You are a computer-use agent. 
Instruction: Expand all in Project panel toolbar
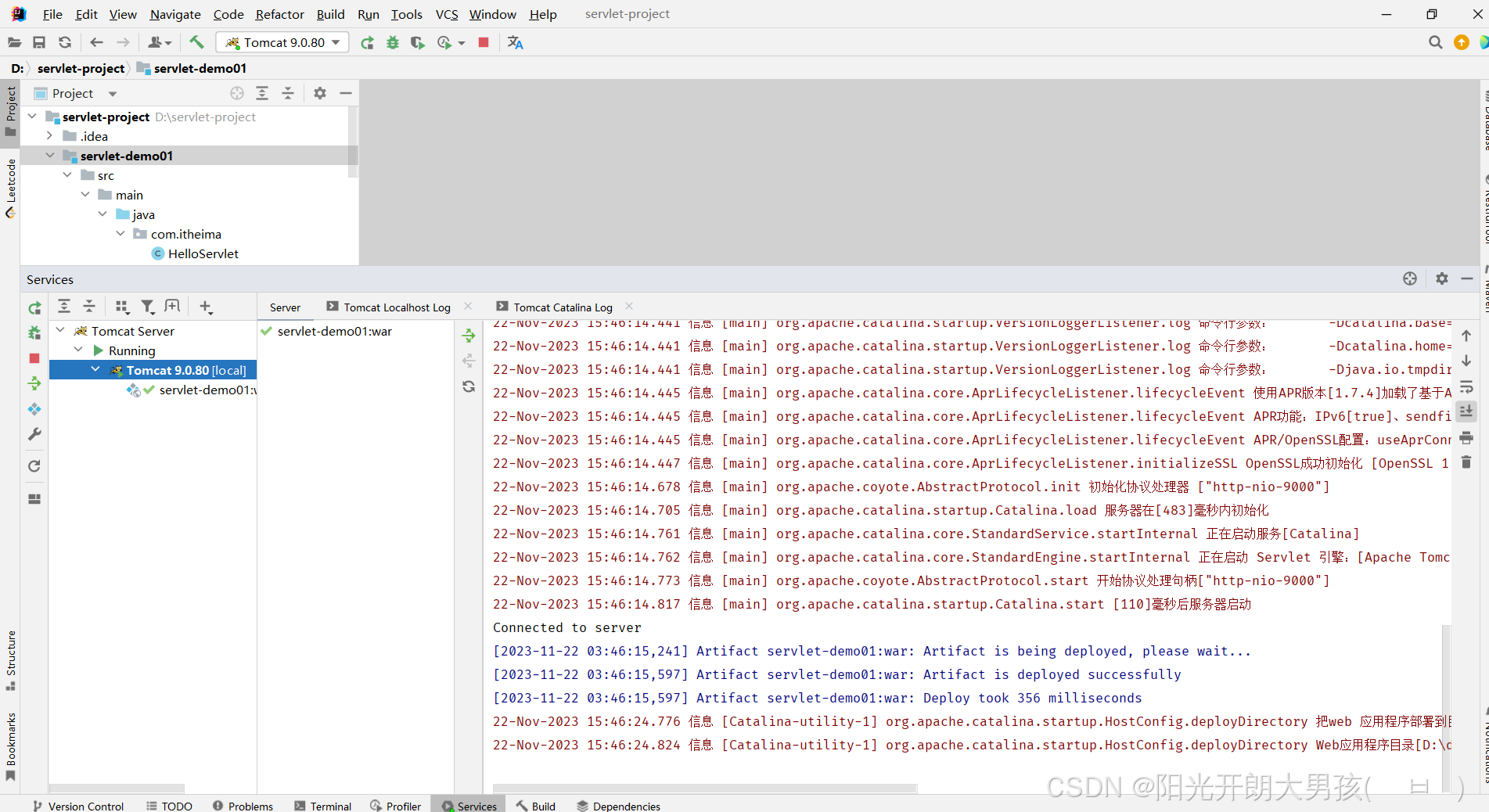coord(262,93)
